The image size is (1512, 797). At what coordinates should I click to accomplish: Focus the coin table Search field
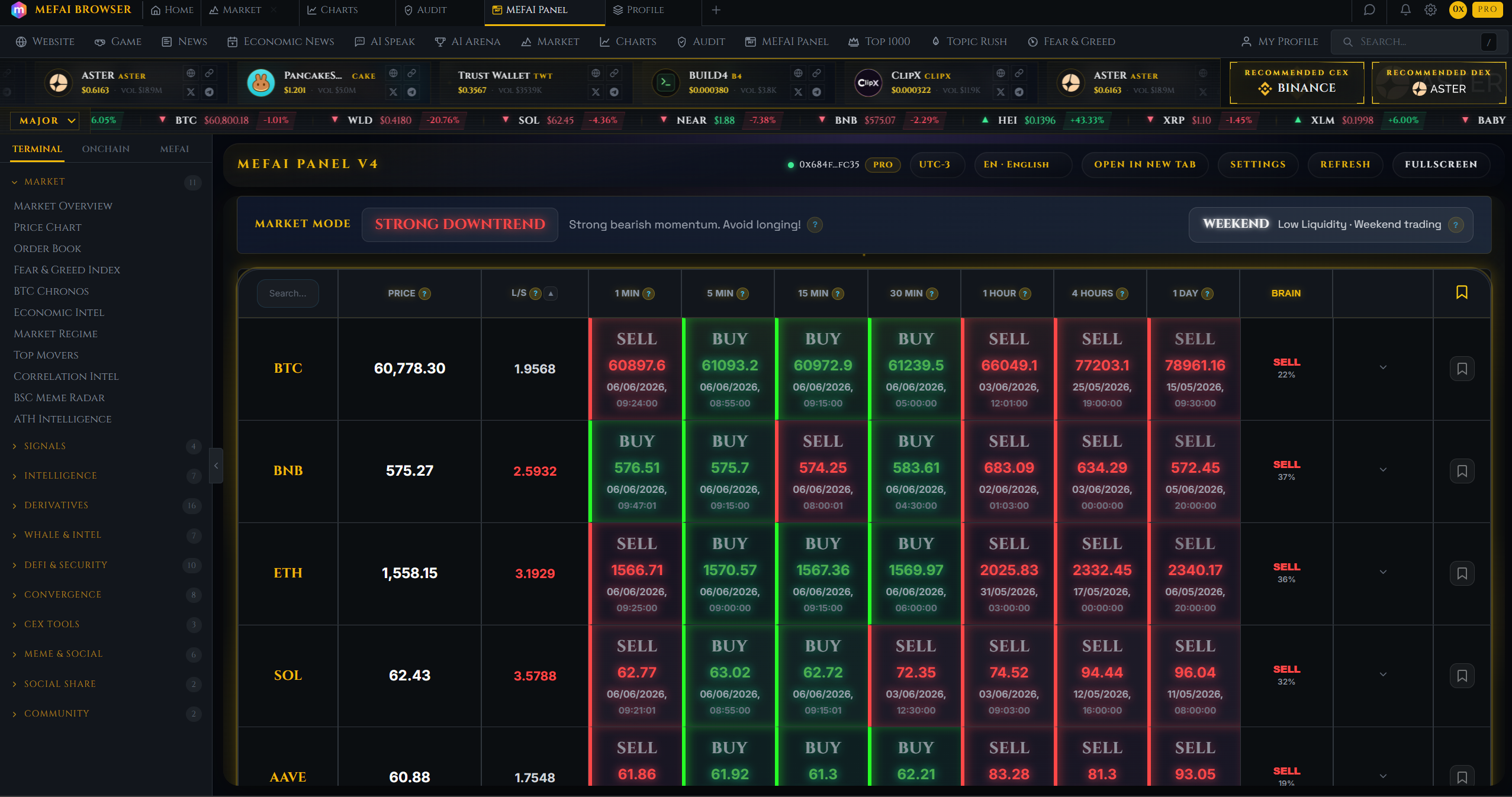(x=288, y=293)
